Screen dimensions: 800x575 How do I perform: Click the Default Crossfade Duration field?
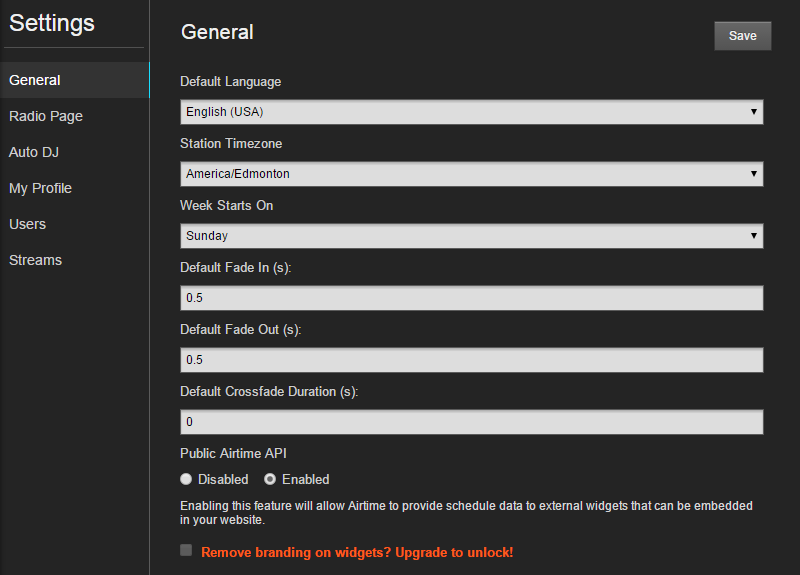(471, 422)
